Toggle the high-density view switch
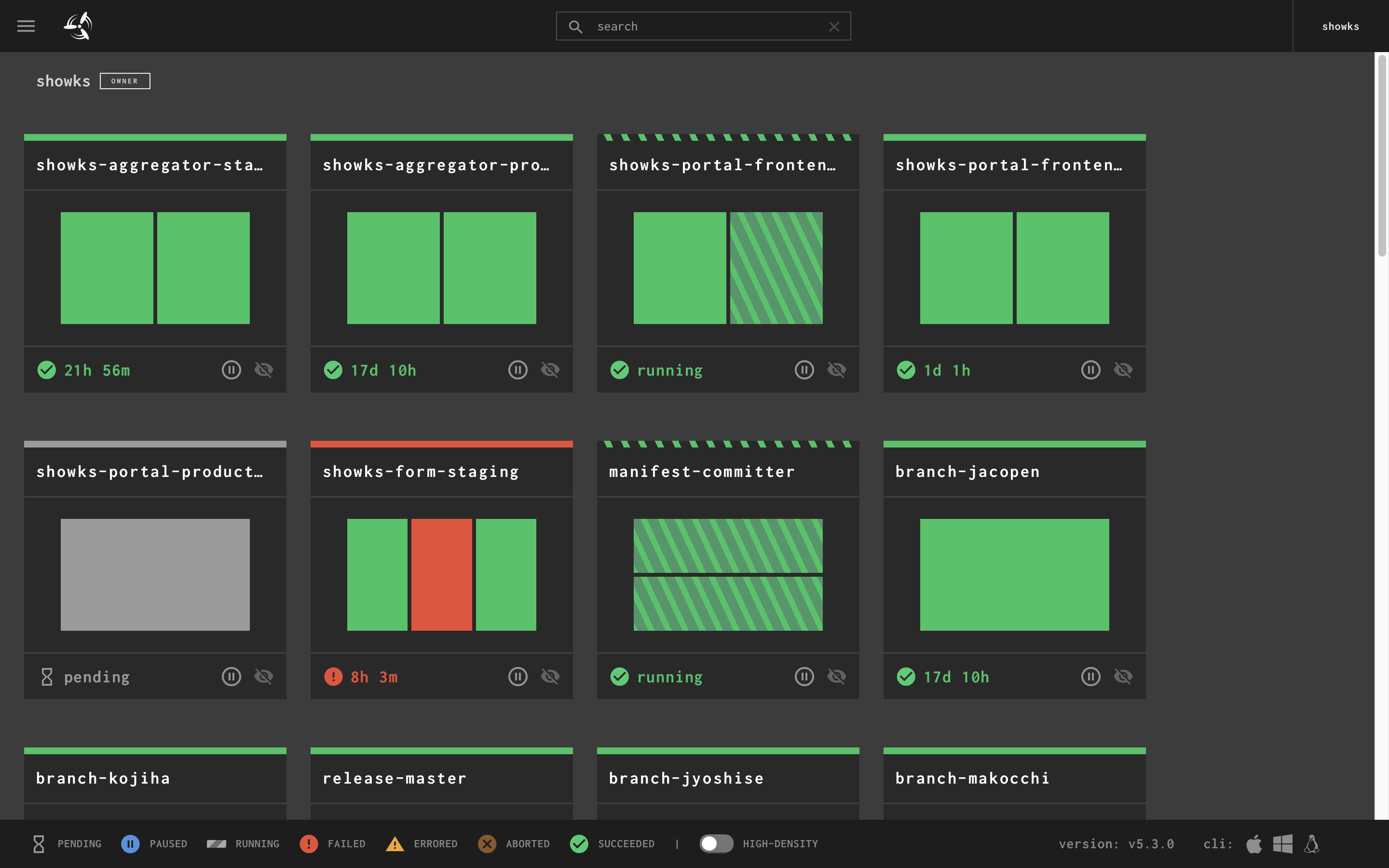 [716, 843]
